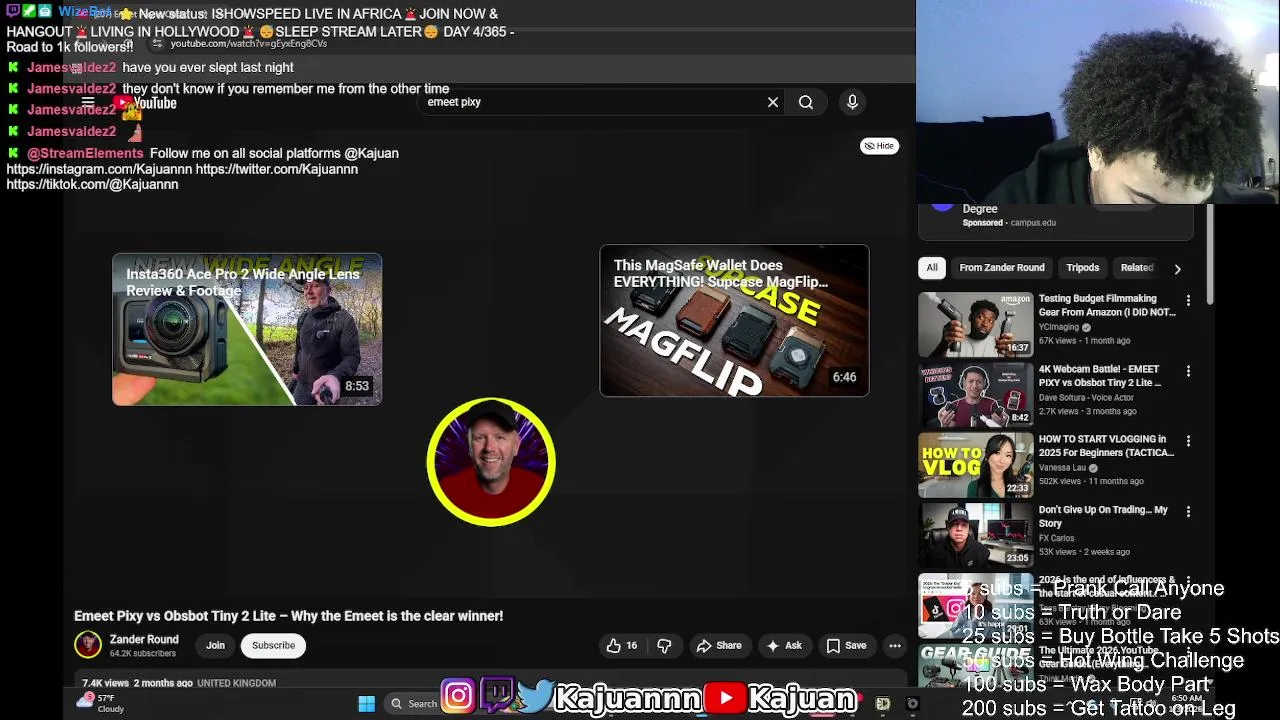Image resolution: width=1280 pixels, height=720 pixels.
Task: Select the Related filter chip
Action: (x=1137, y=268)
